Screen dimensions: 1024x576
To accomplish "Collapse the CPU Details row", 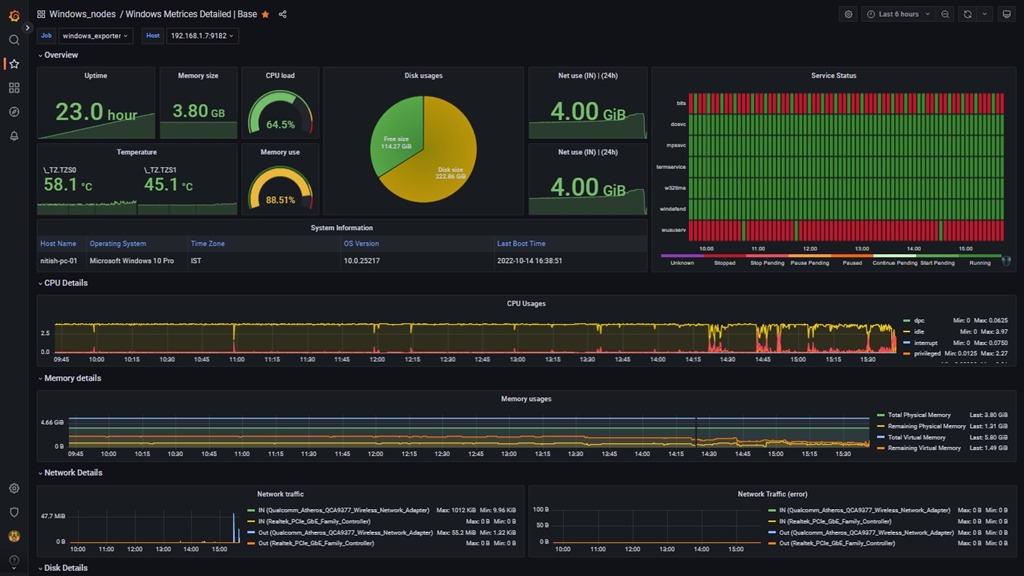I will tap(65, 283).
